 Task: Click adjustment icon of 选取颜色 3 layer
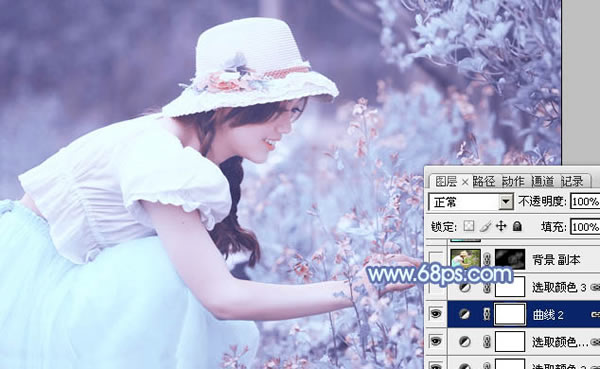coord(465,287)
